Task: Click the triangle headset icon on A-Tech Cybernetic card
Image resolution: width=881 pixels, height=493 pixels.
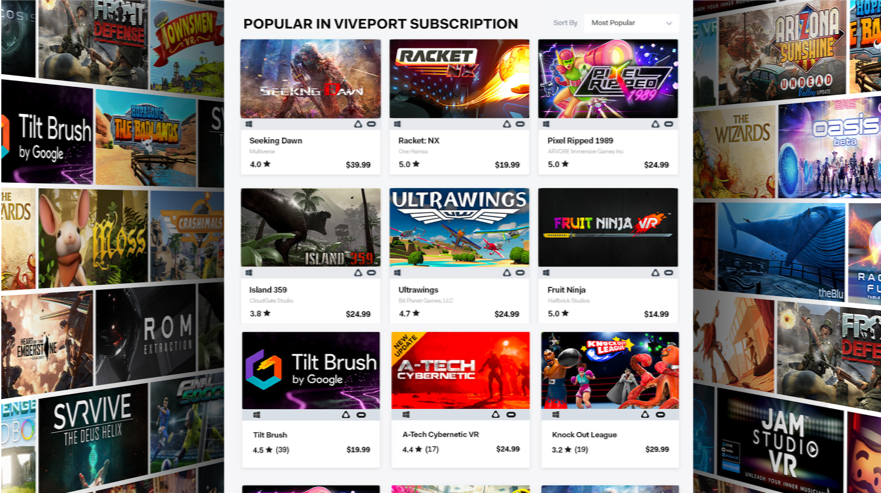Action: click(495, 415)
